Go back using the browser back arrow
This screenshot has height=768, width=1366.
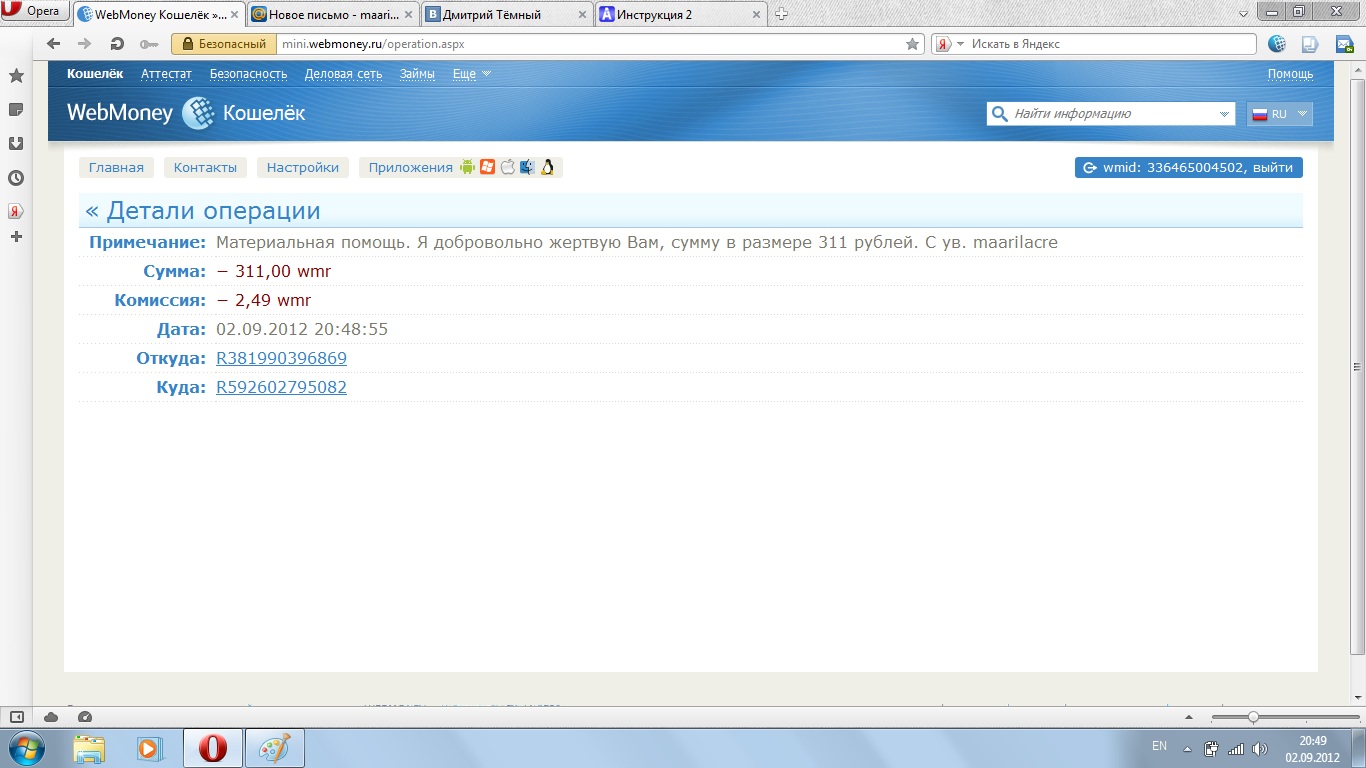(54, 44)
